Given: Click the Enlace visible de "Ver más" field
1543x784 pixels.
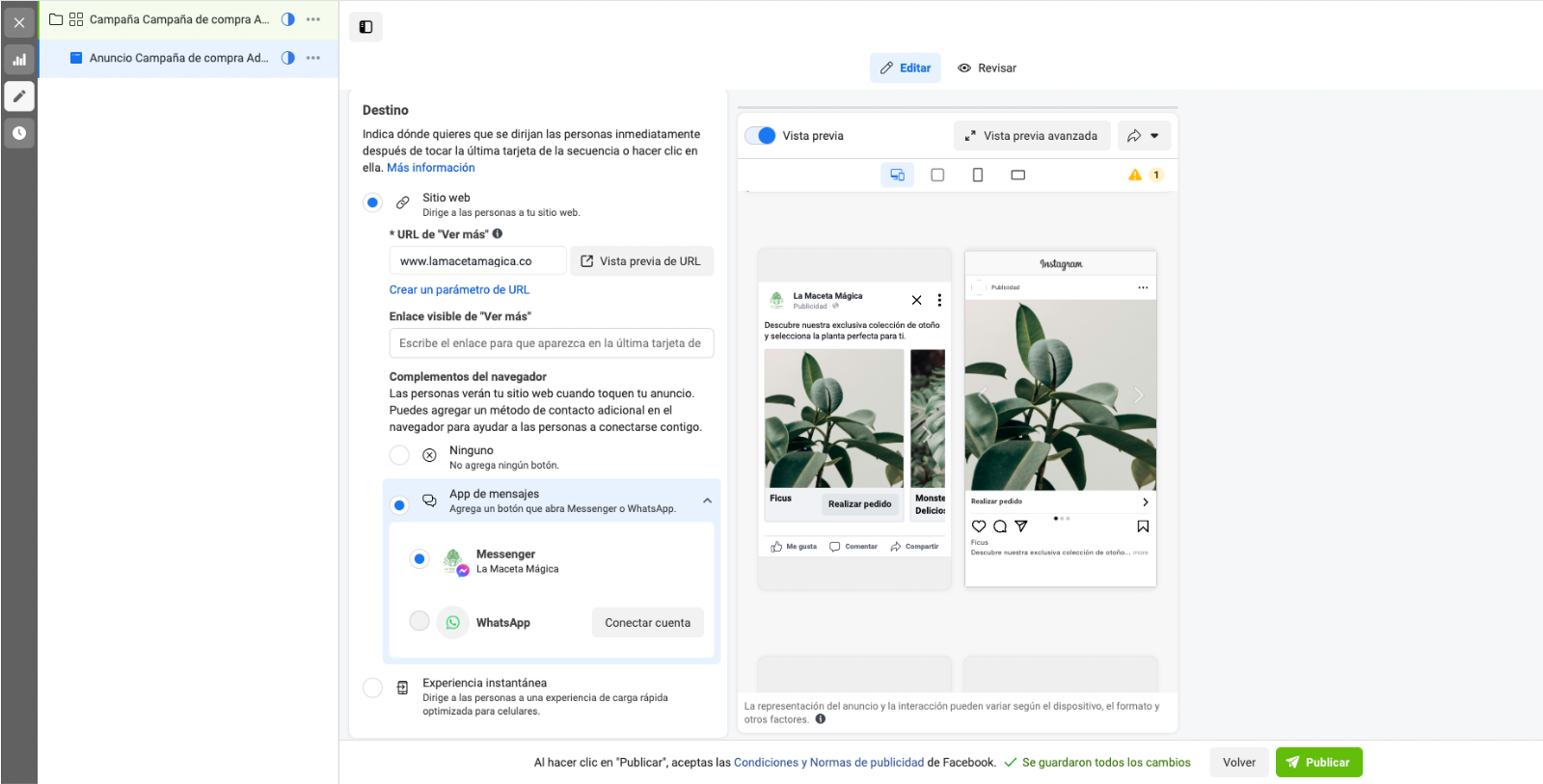Looking at the screenshot, I should point(552,343).
